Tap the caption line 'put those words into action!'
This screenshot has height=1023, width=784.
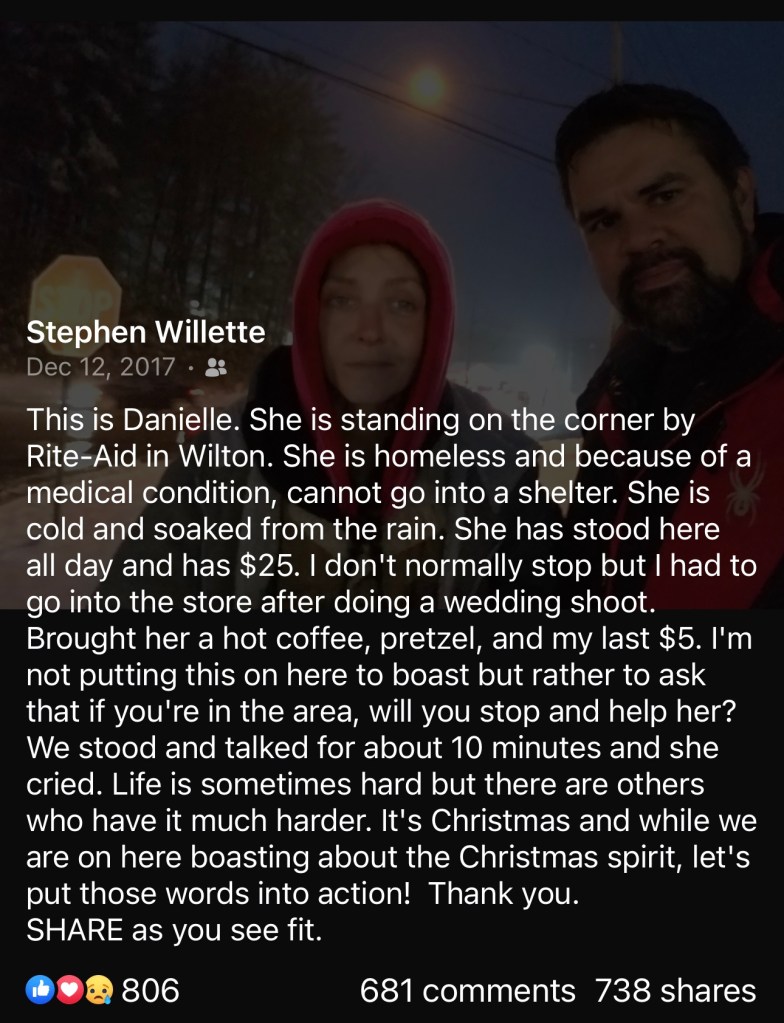(303, 893)
